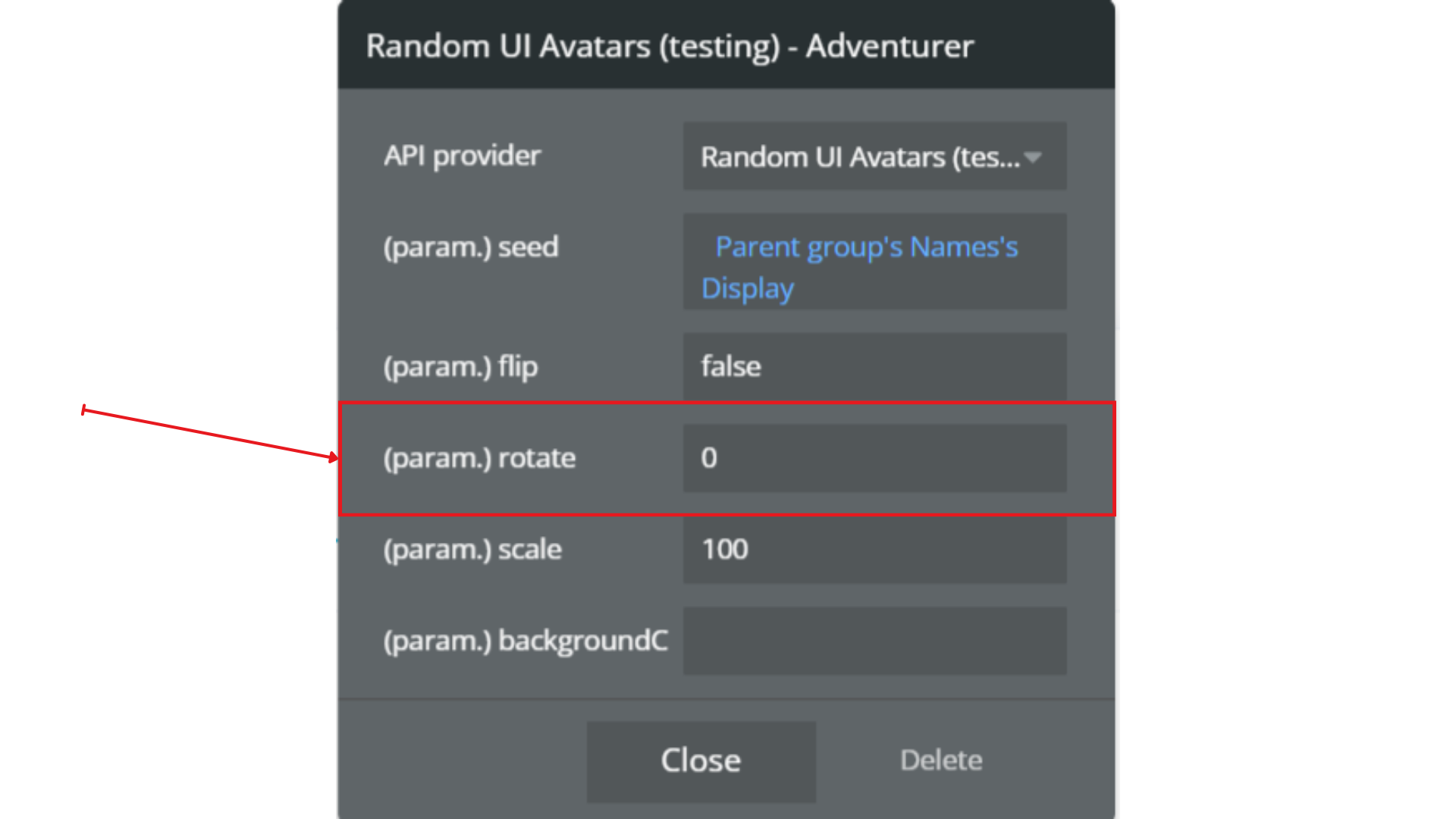
Task: Click the Parent group's Names's Display expression
Action: [x=866, y=248]
